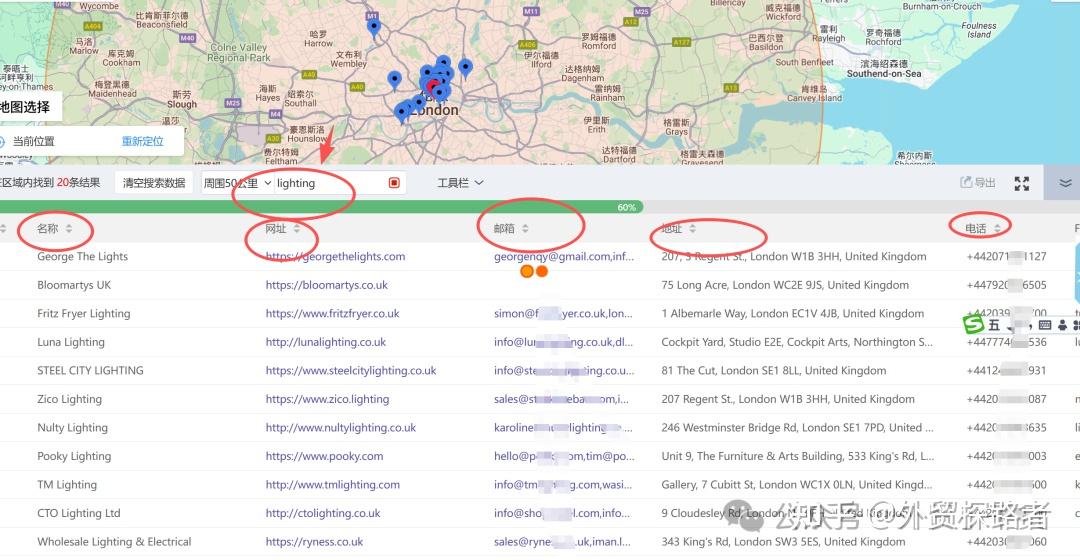Click the blue map pin near Wembley
1080x560 pixels.
(394, 79)
